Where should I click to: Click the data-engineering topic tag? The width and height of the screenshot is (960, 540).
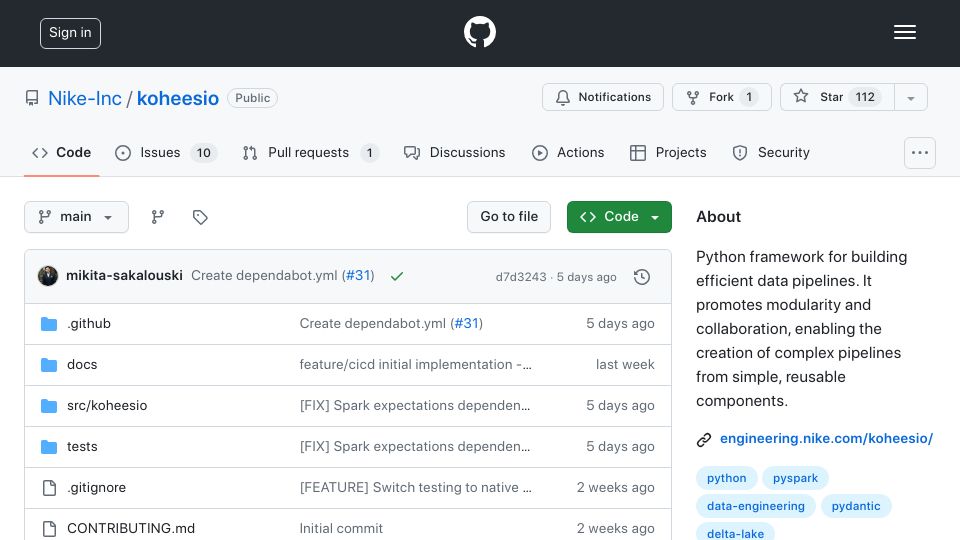(x=756, y=506)
